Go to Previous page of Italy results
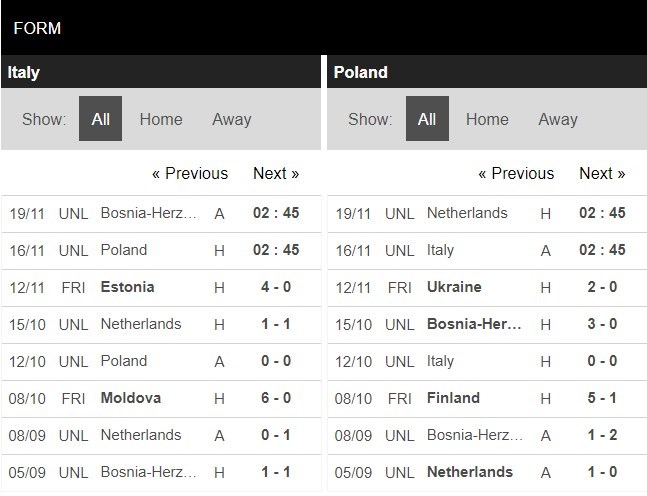This screenshot has width=647, height=496. [190, 173]
